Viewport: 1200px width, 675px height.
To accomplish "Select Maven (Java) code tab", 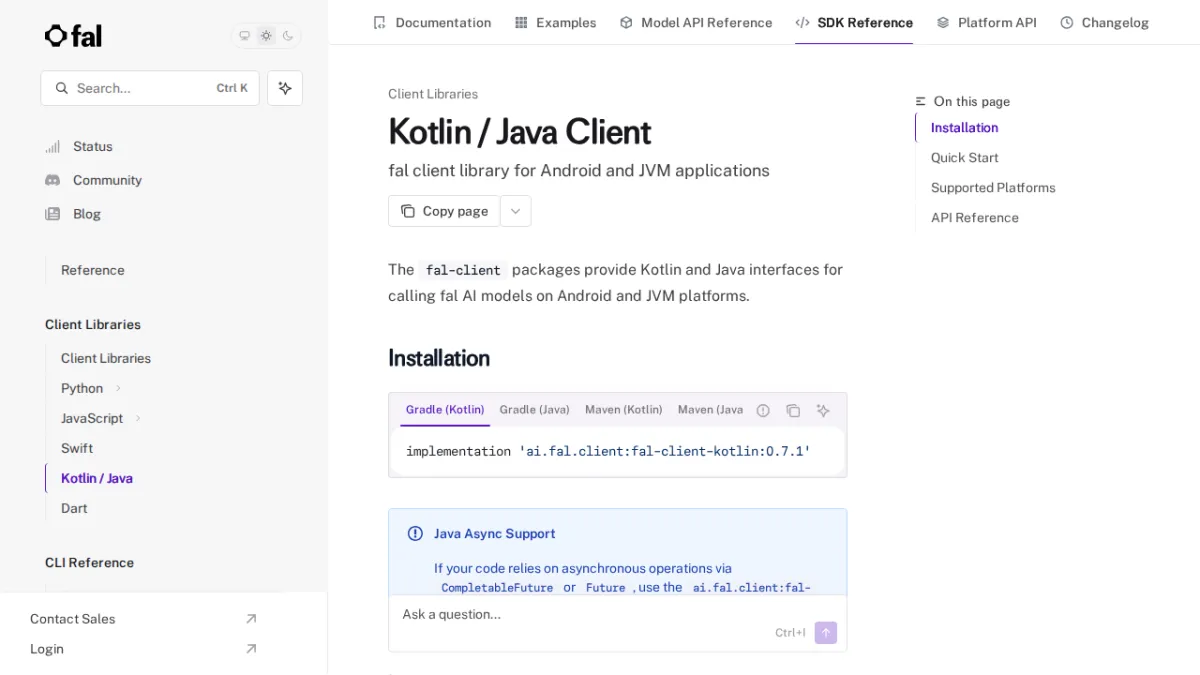I will [710, 410].
